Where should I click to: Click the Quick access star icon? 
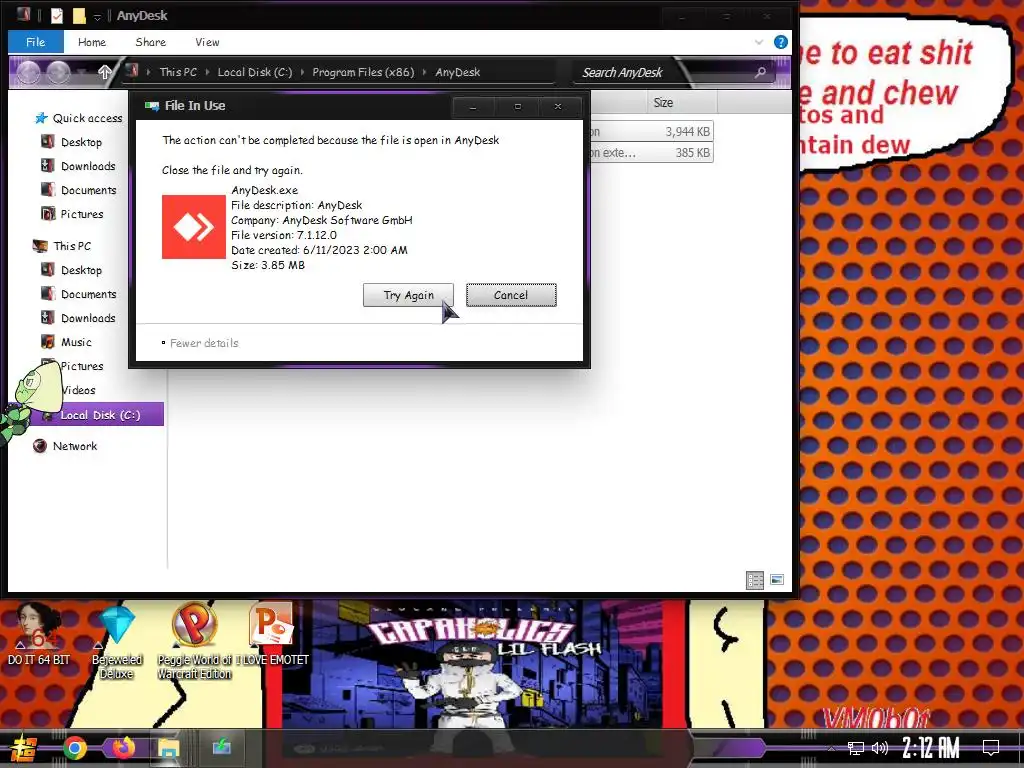point(41,118)
